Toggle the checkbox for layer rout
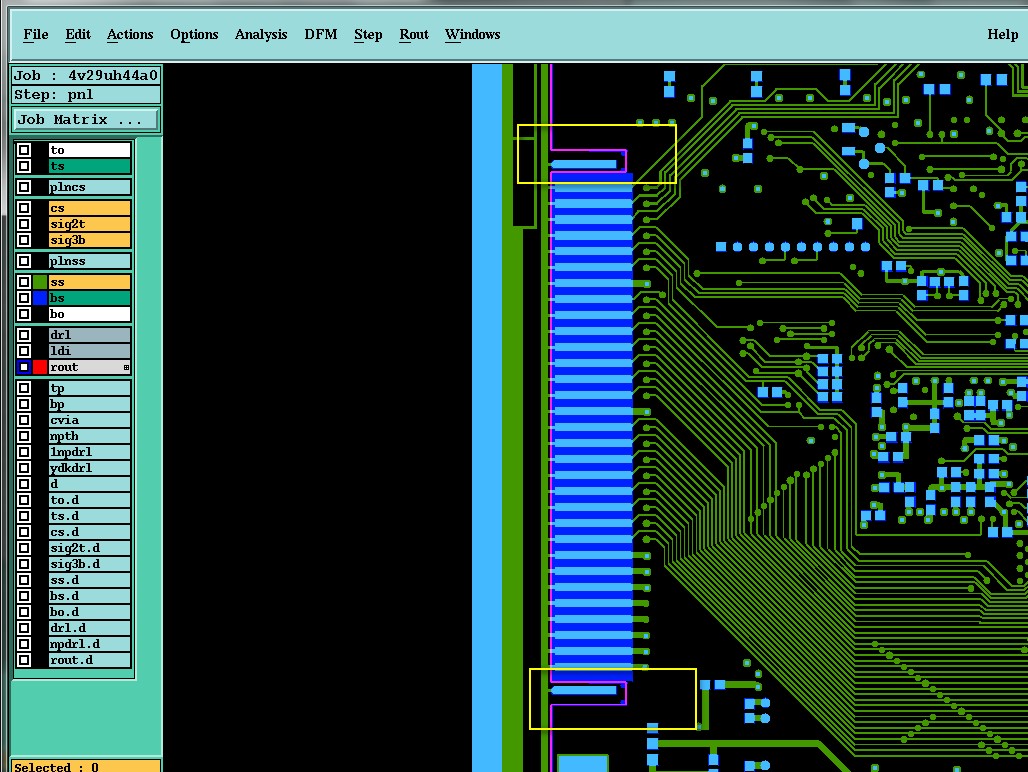This screenshot has width=1028, height=772. (x=24, y=368)
